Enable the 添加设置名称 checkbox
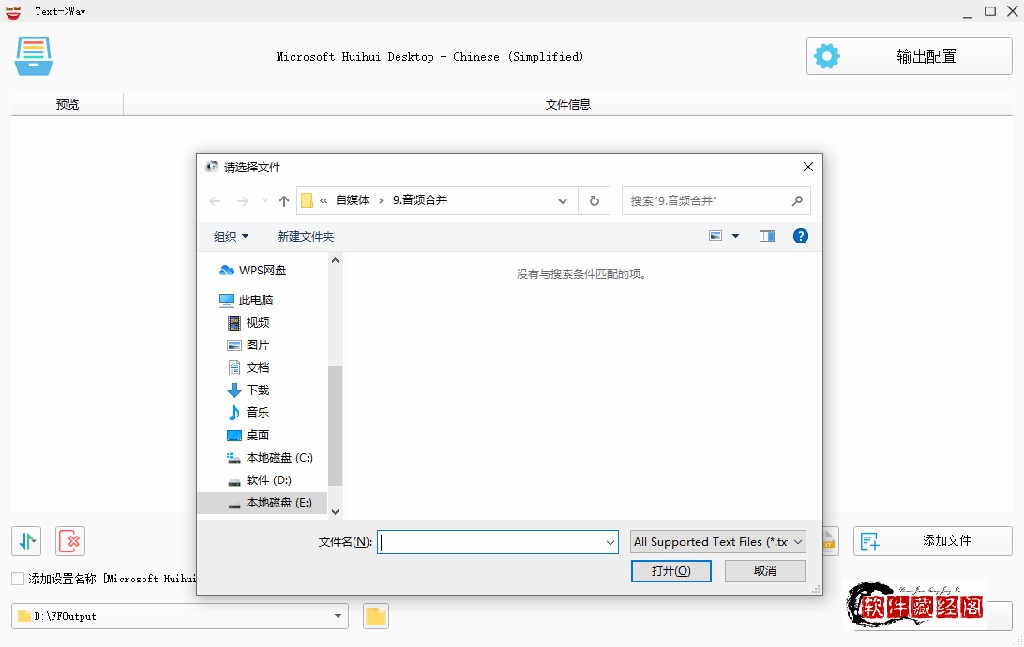Screen dimensions: 1024x647 [x=16, y=577]
